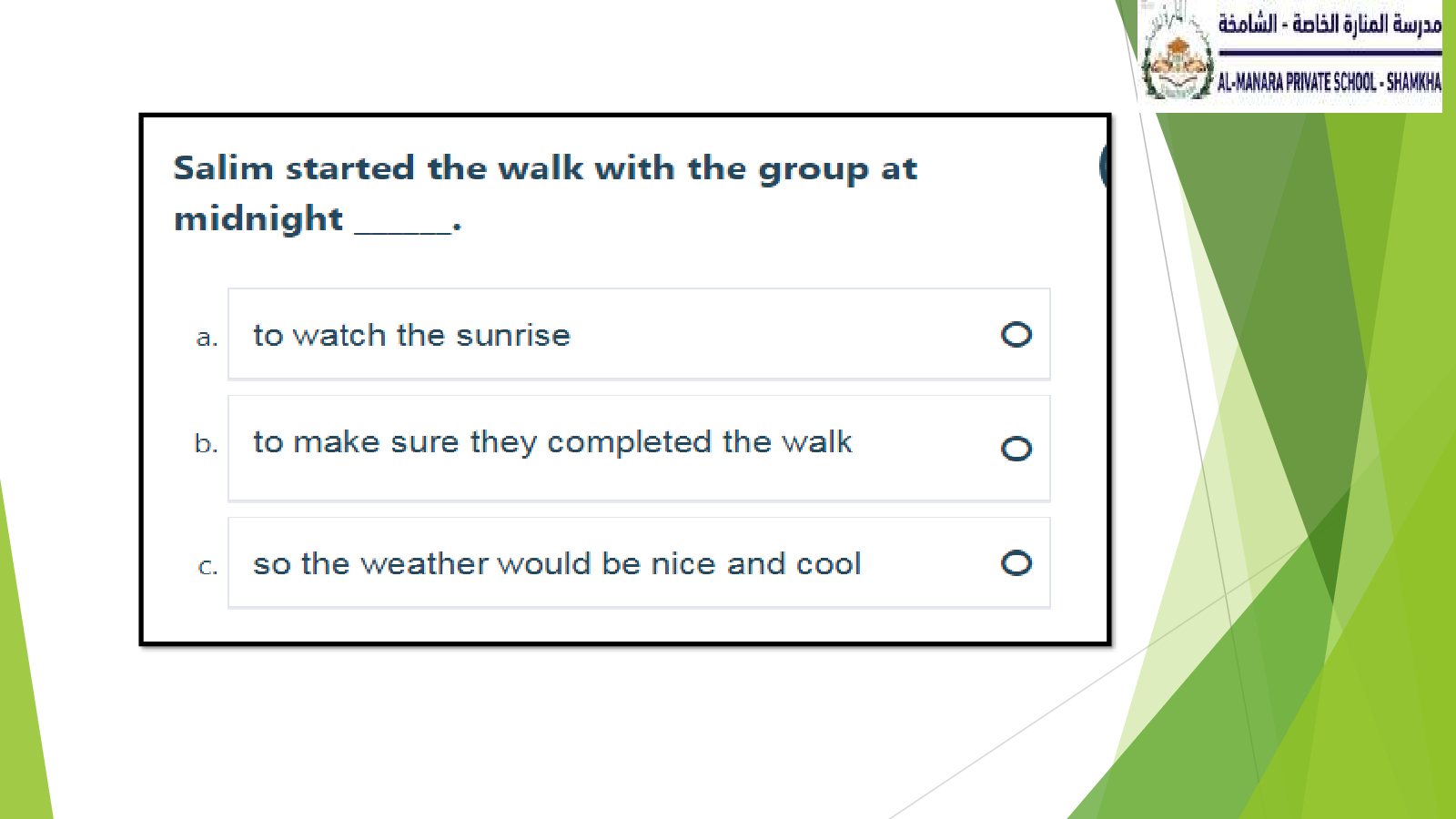The image size is (1456, 819).
Task: Select the radio button for 'to watch the sunrise'
Action: pos(1016,335)
